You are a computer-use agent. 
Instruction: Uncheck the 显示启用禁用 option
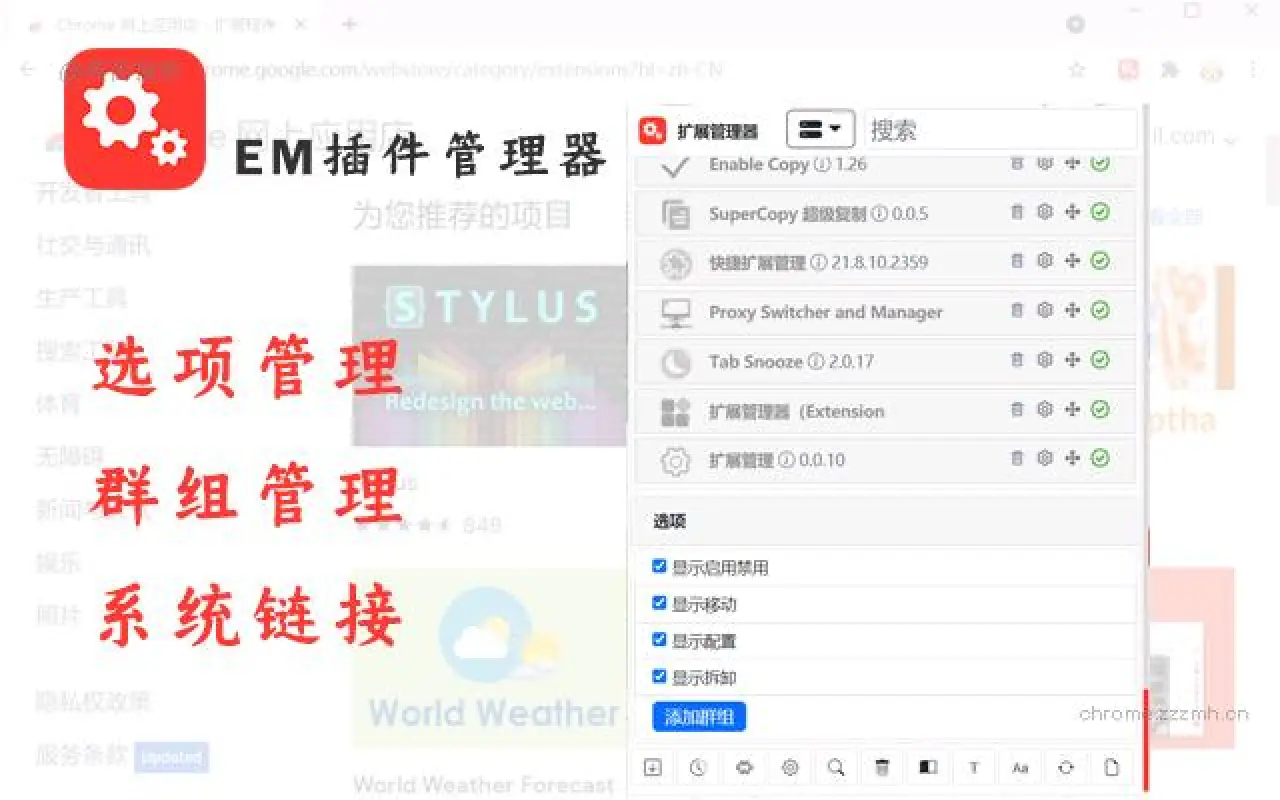click(659, 565)
